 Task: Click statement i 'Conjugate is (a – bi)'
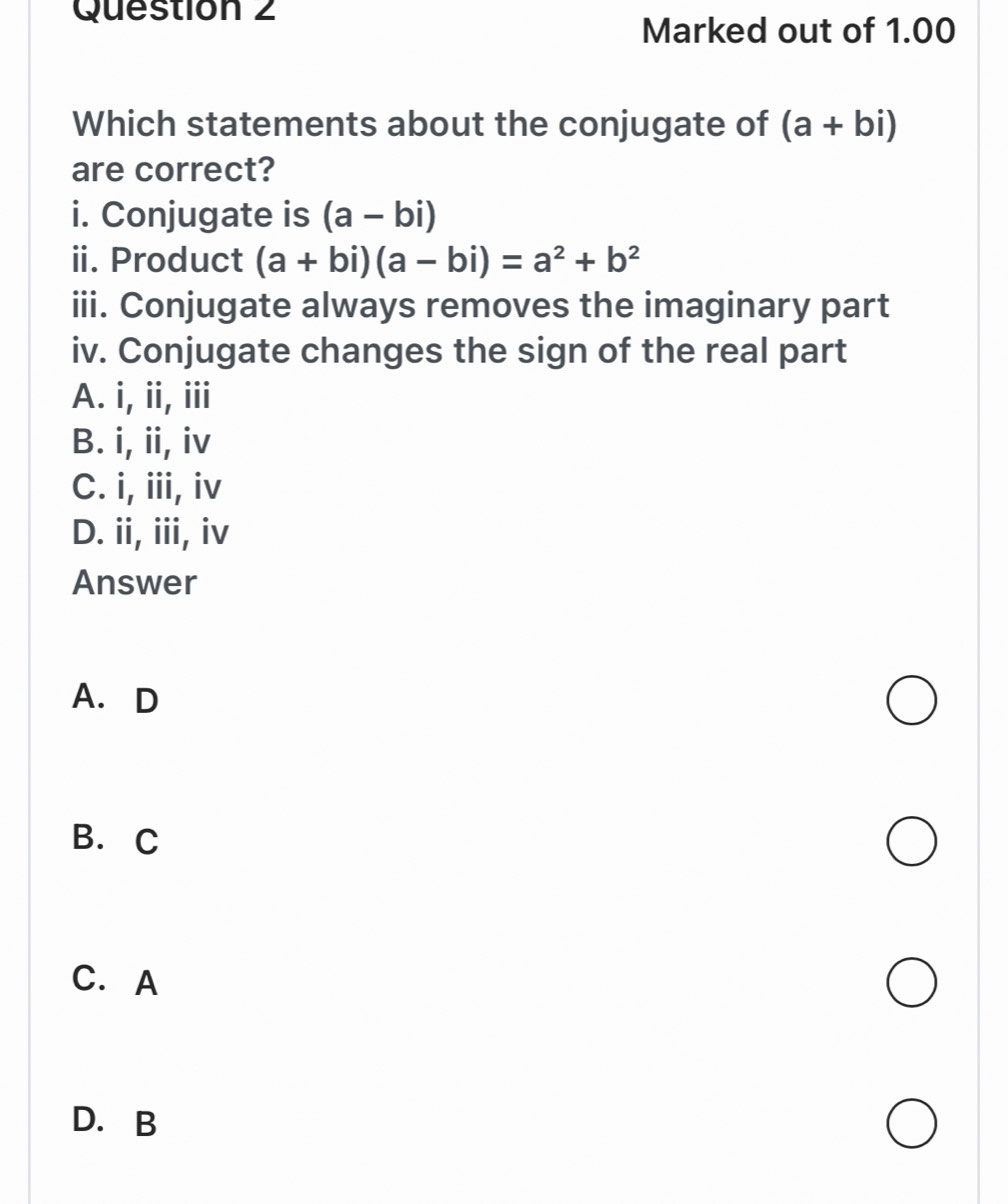[256, 215]
